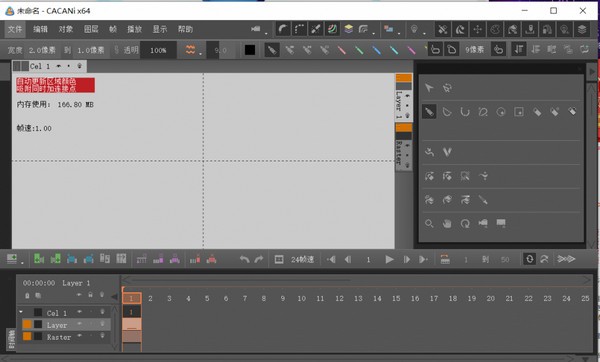Screen dimensions: 600x362
Task: Click the Play button
Action: [x=389, y=259]
